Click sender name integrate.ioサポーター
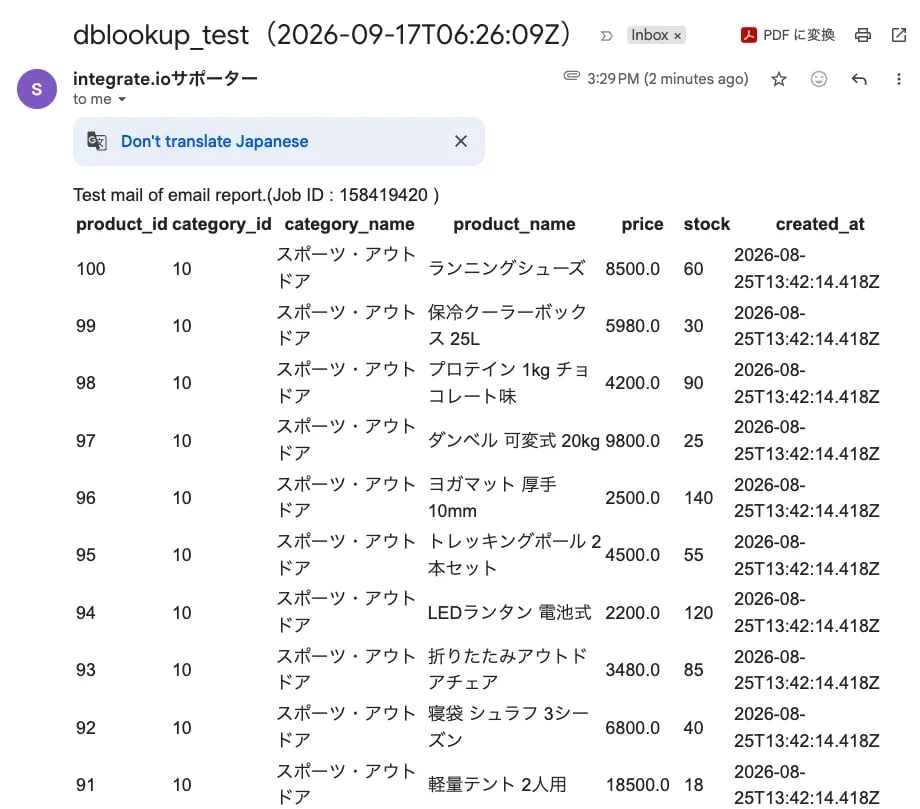Screen dimensions: 920x809 point(165,79)
